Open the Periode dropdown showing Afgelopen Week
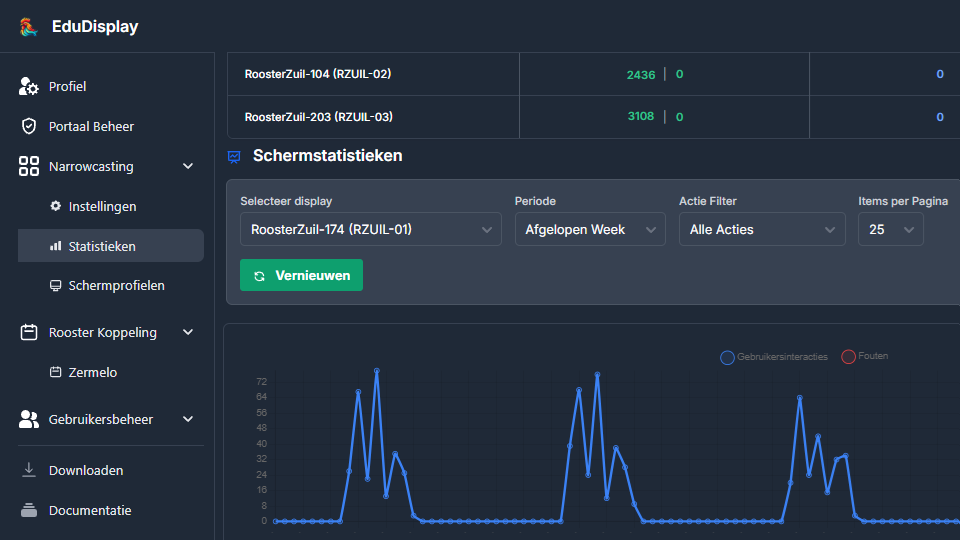 click(x=590, y=230)
